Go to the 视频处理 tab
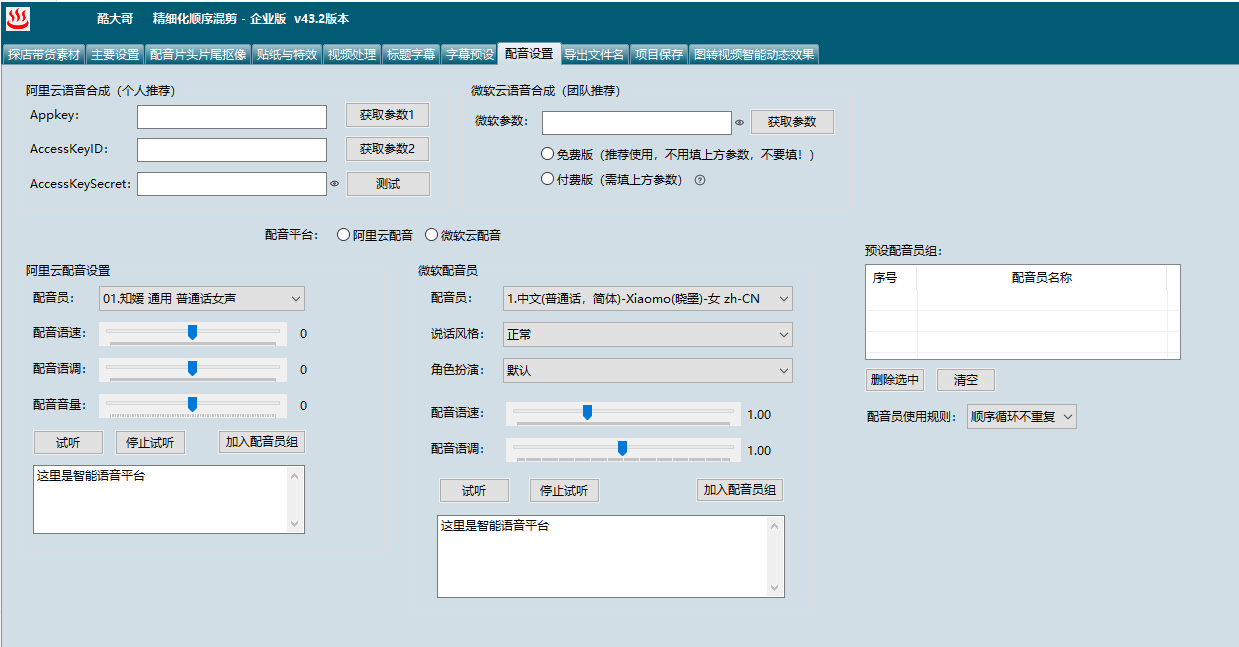This screenshot has width=1239, height=647. (352, 55)
